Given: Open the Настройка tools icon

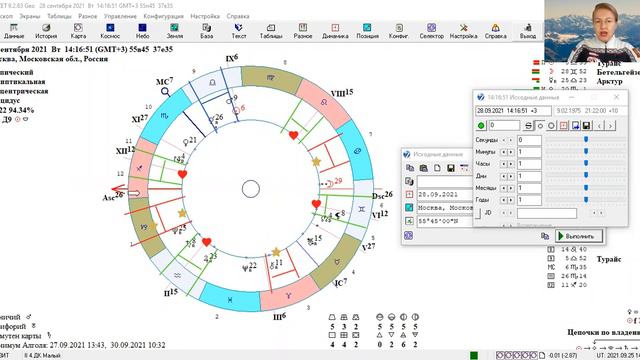Looking at the screenshot, I should (463, 31).
